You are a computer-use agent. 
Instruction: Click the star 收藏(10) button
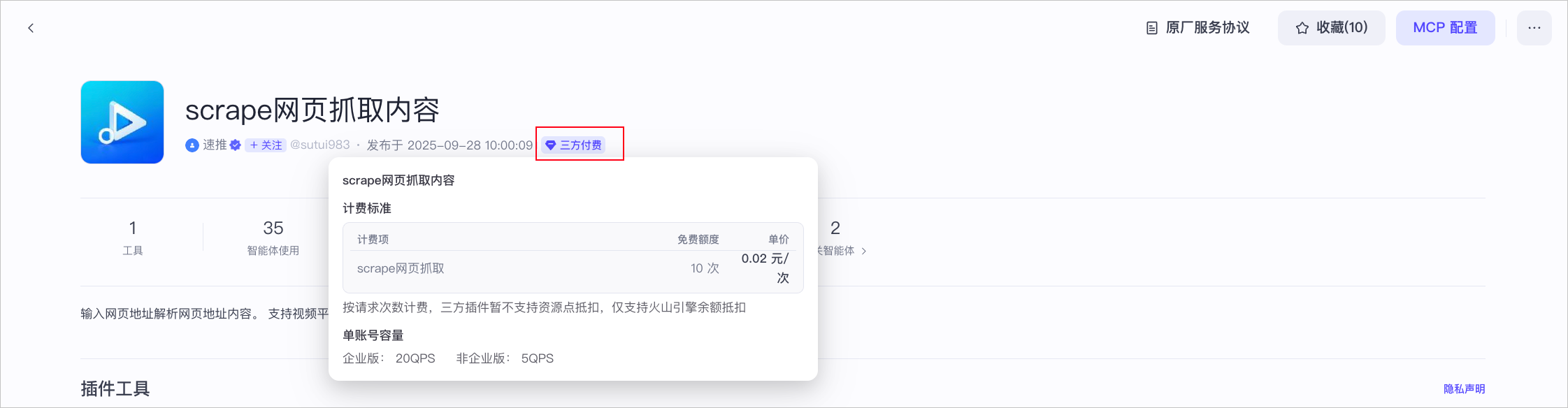[x=1331, y=28]
